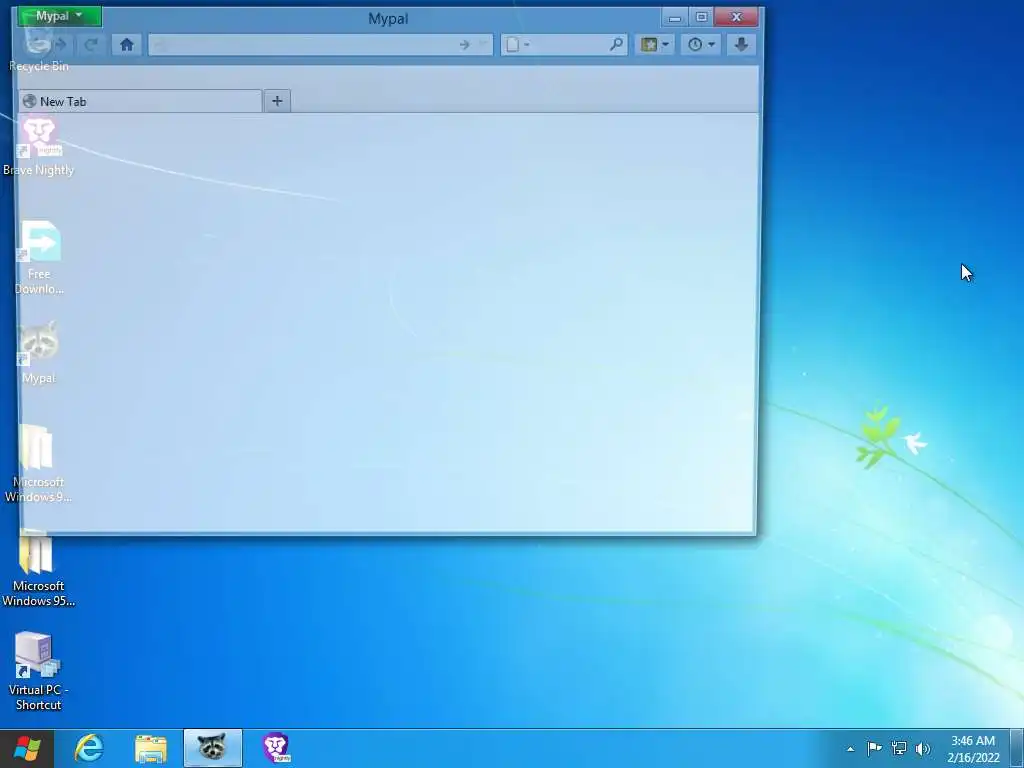Launch Brave Nightly from the taskbar
1024x768 pixels.
click(x=276, y=748)
